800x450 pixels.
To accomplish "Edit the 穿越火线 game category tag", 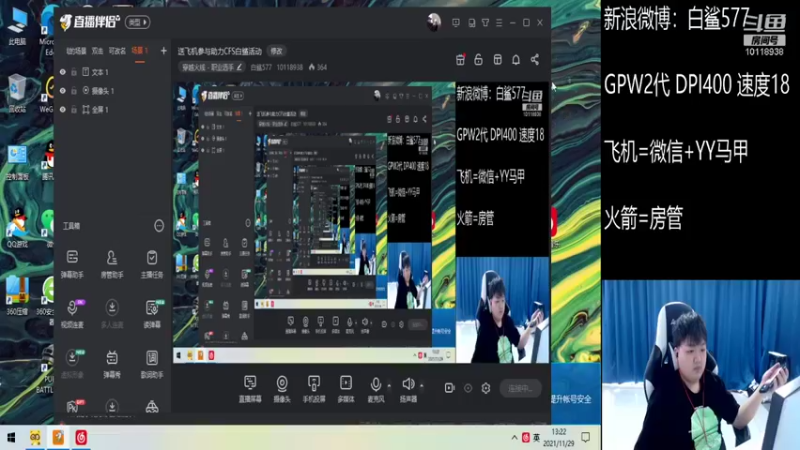I will (211, 67).
